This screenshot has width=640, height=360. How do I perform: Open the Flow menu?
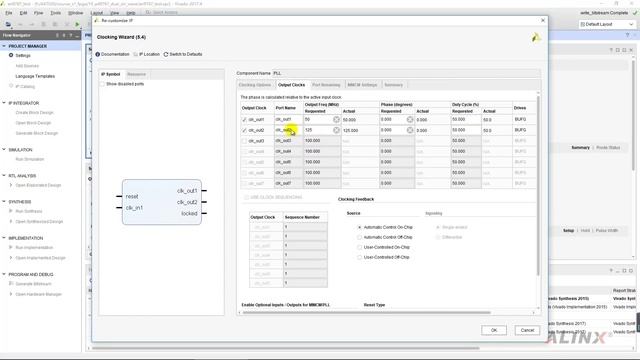(38, 13)
